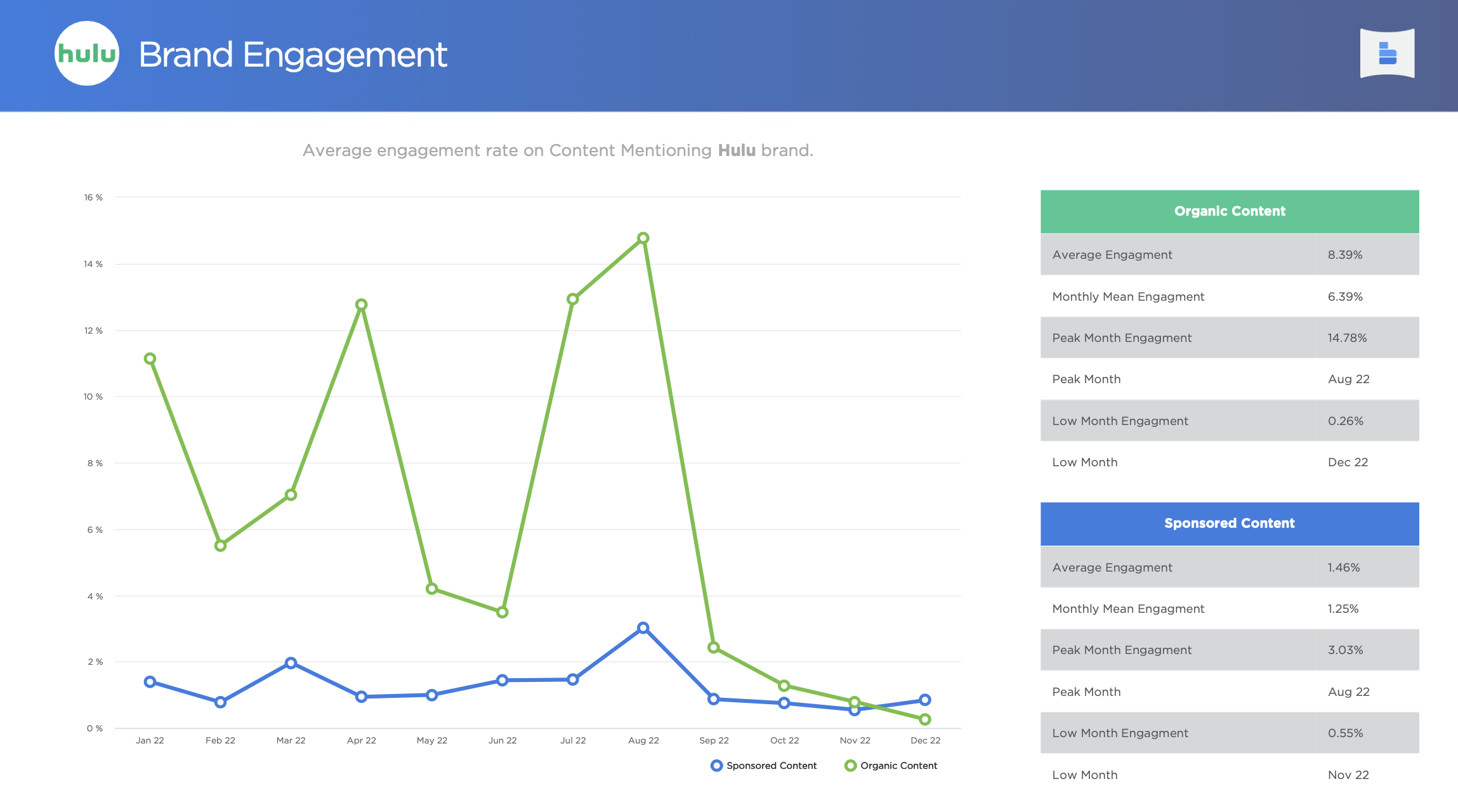The height and width of the screenshot is (812, 1458).
Task: Click the Brand Engagement title
Action: pos(292,55)
